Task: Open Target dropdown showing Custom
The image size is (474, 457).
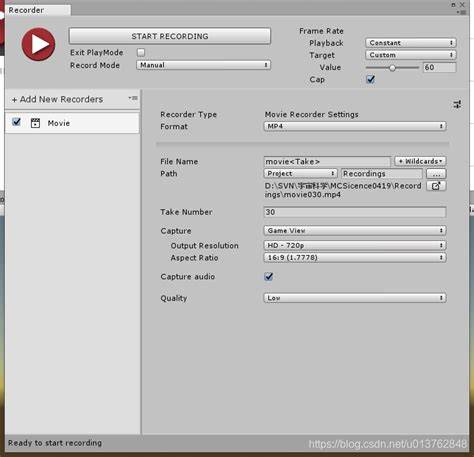Action: [x=411, y=55]
